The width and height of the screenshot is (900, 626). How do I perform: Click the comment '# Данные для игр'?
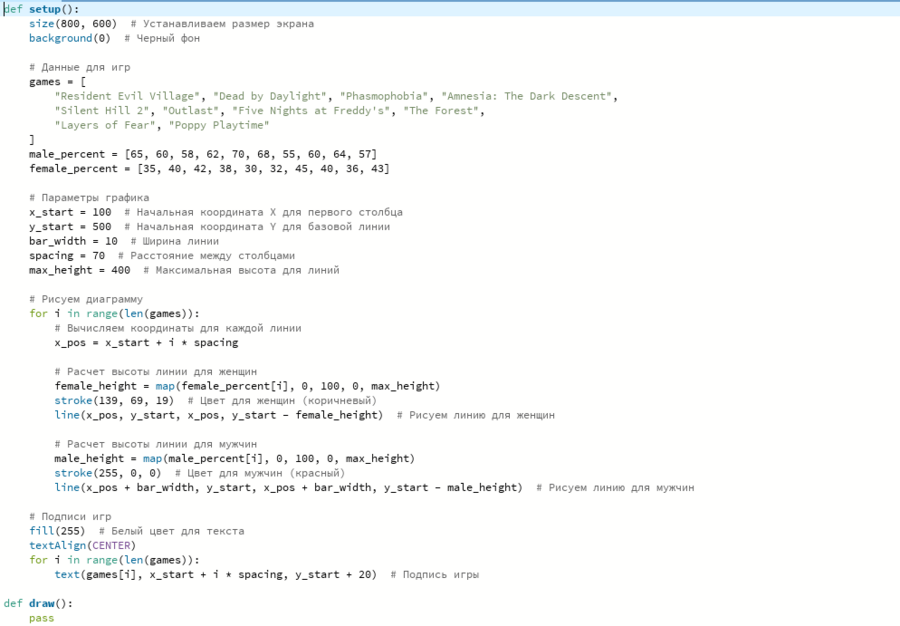pyautogui.click(x=80, y=67)
